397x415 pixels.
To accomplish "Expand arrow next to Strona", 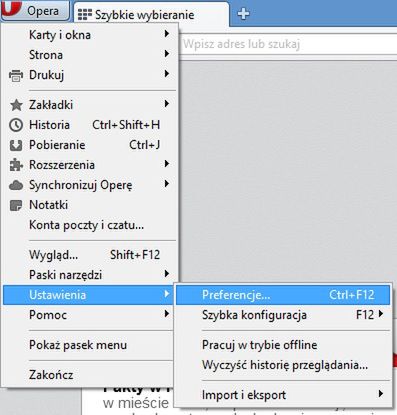I will click(x=167, y=54).
